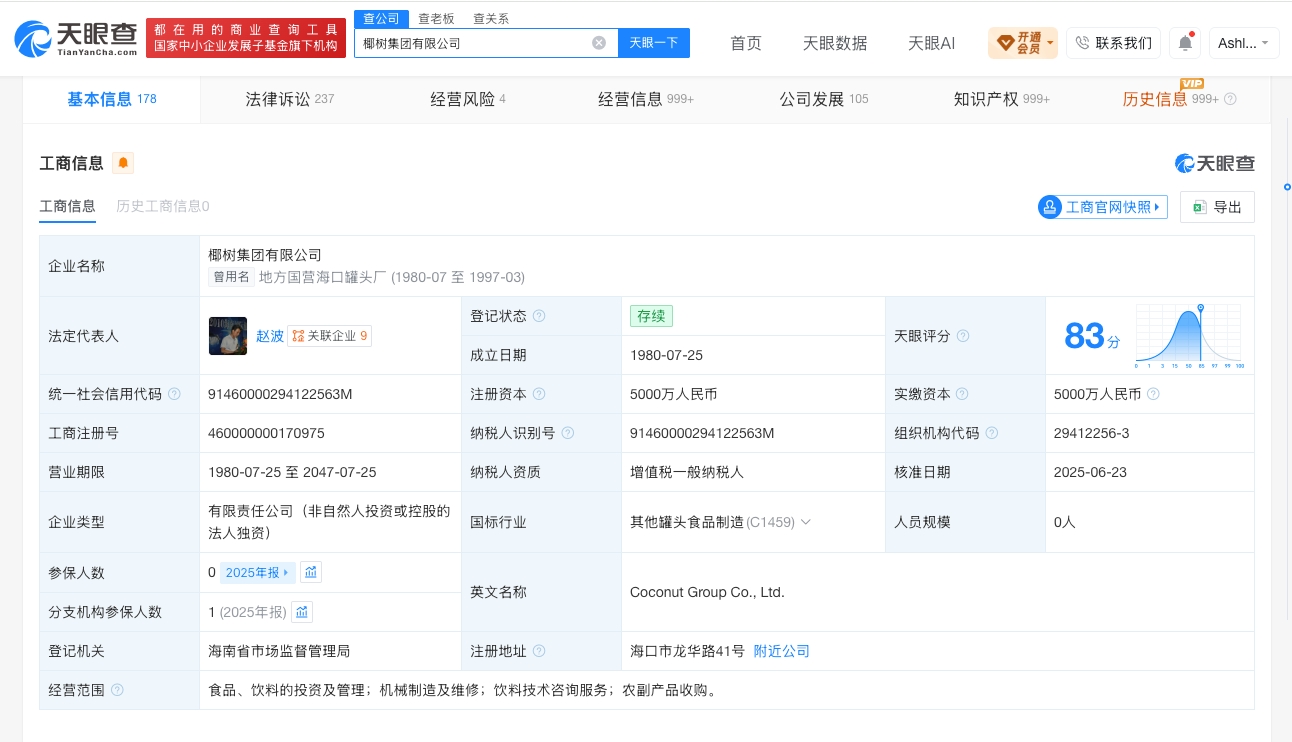Select the 基本信息 tab

click(112, 99)
